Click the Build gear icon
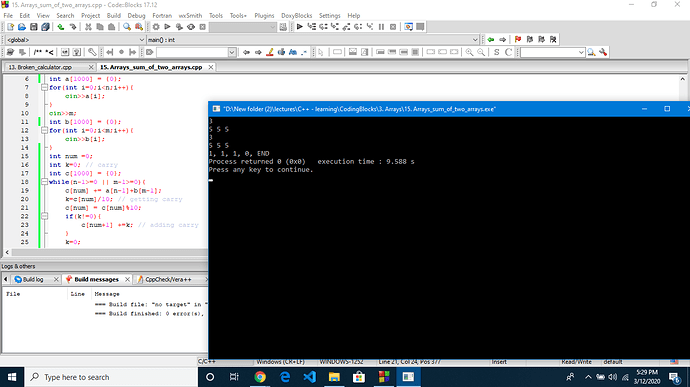Image resolution: width=690 pixels, height=387 pixels. pos(156,27)
